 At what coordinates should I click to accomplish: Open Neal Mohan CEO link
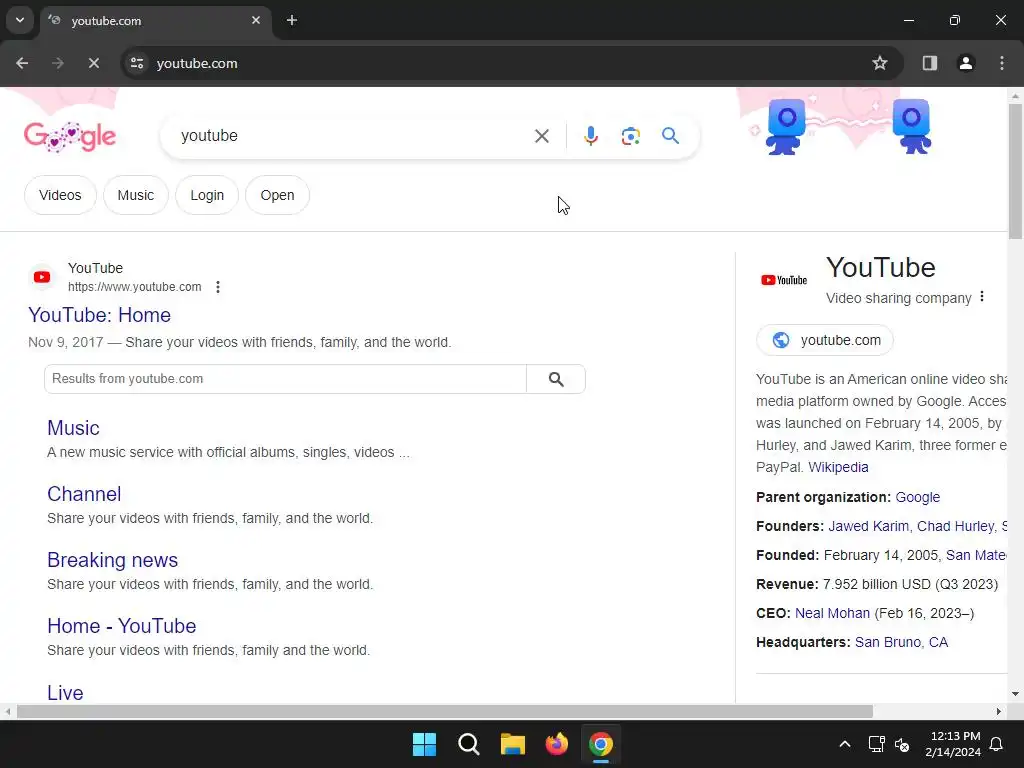(832, 613)
